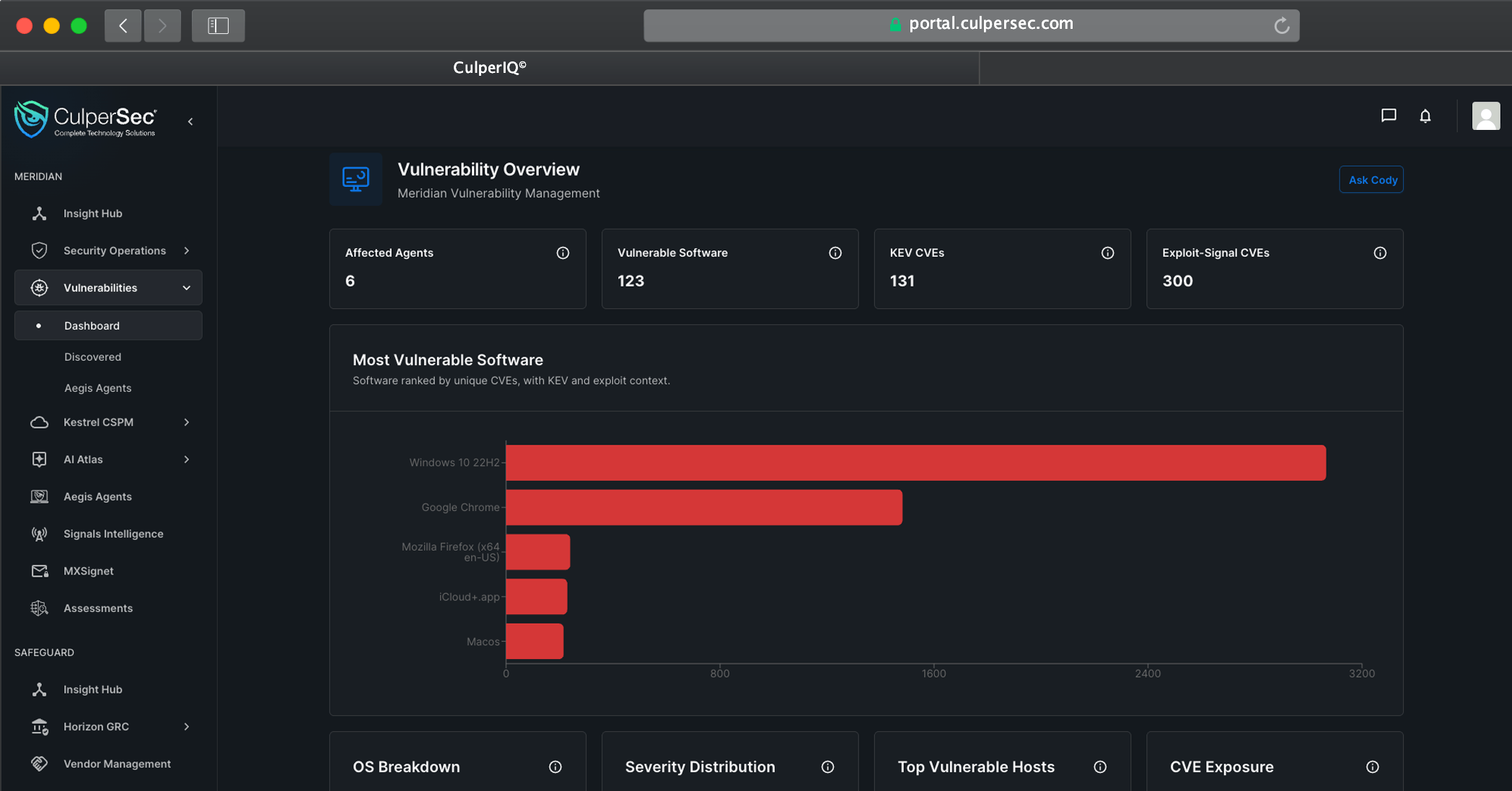1512x791 pixels.
Task: Switch to the CulperIQ browser tab
Action: point(490,68)
